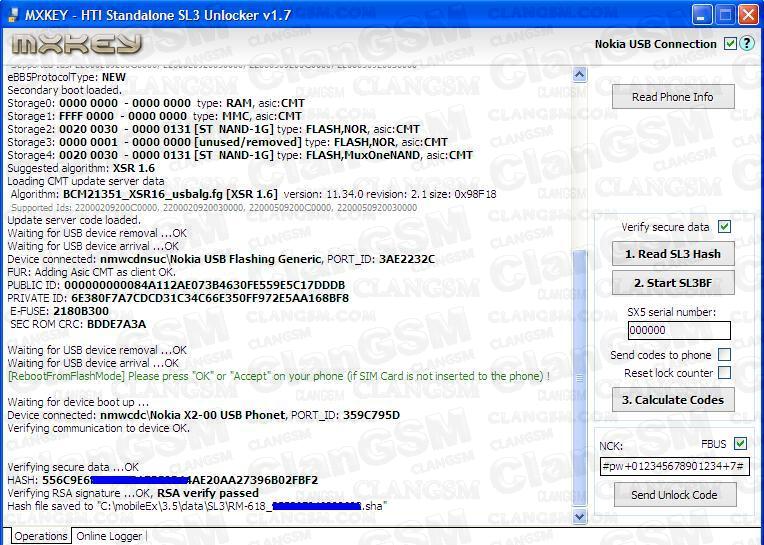Focus the NCK code input field
Viewport: 764px width, 545px height.
point(674,467)
